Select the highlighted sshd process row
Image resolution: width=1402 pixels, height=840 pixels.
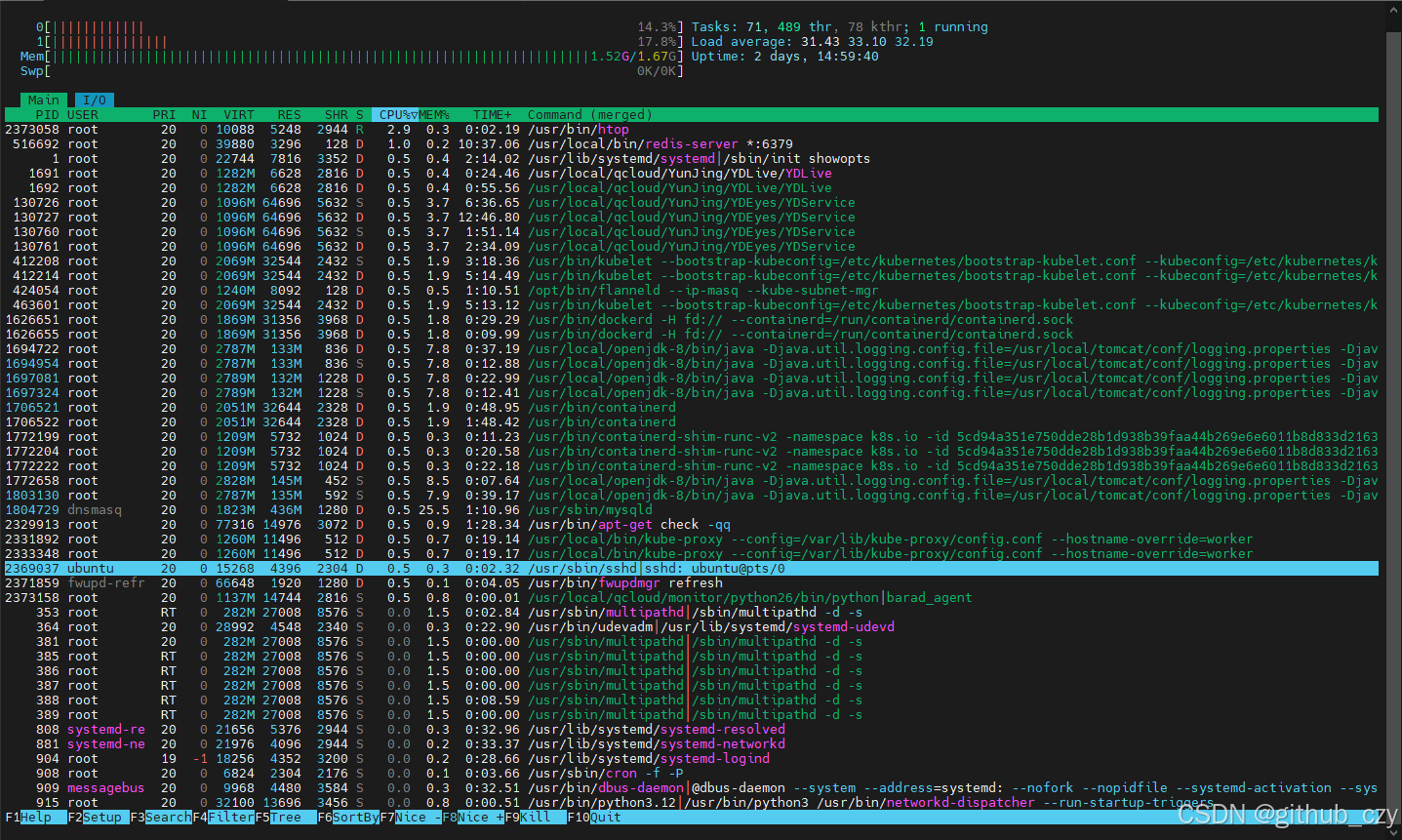(390, 568)
